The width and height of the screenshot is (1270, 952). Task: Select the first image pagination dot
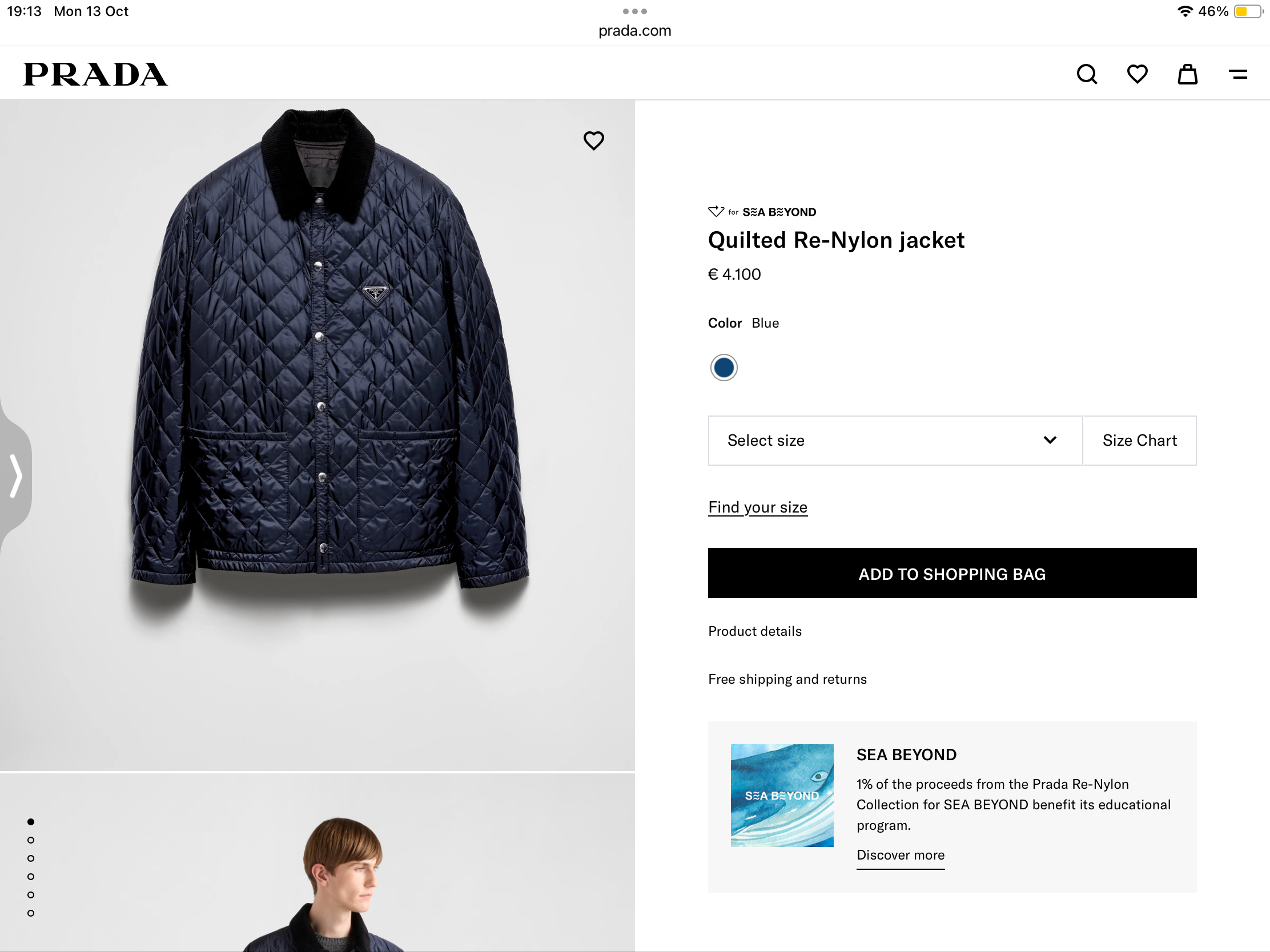(x=31, y=822)
